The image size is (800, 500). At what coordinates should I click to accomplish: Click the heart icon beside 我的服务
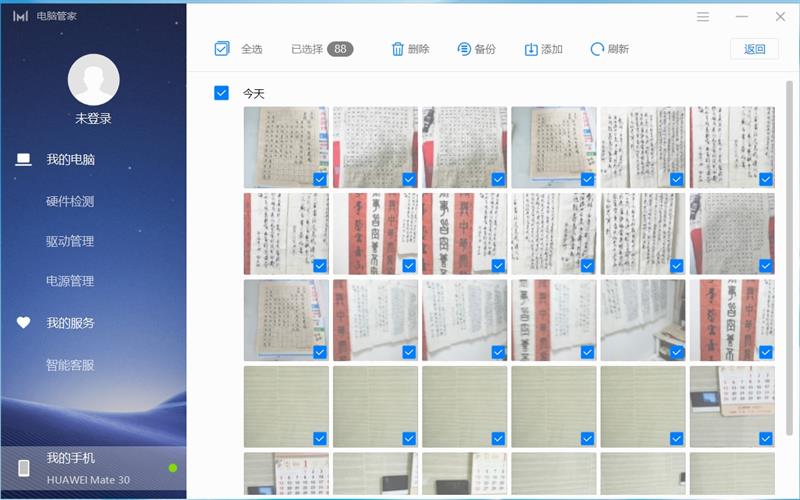(23, 322)
